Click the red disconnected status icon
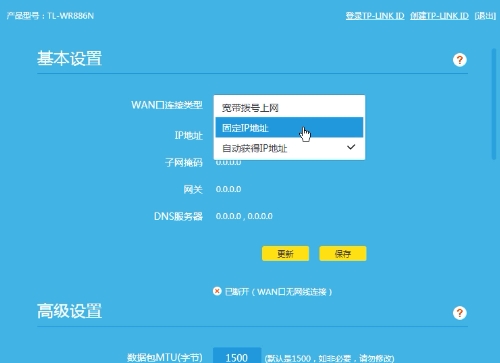This screenshot has height=363, width=500. pos(217,291)
